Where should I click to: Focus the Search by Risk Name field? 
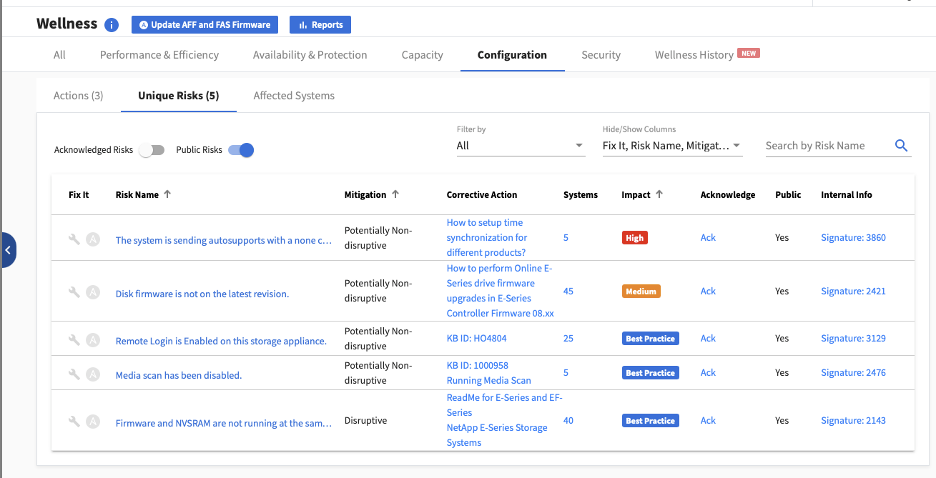826,146
